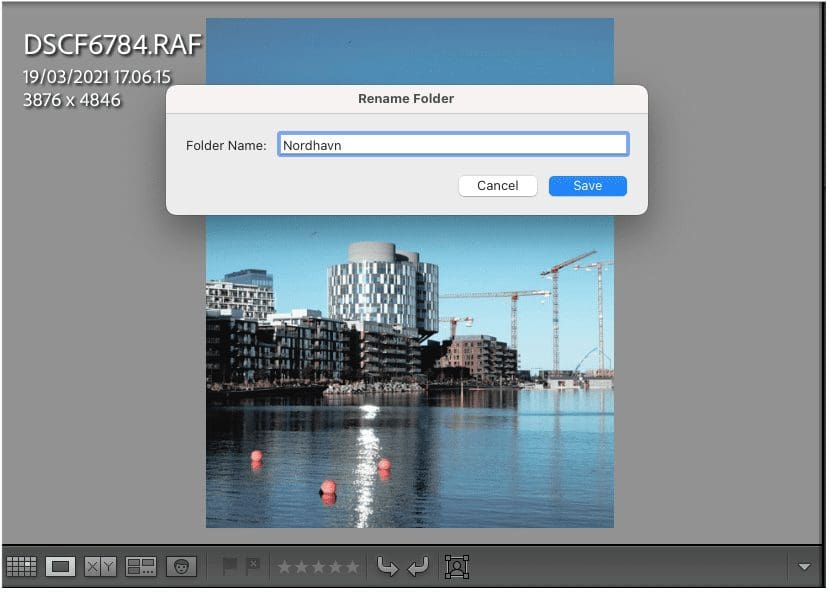Click the DSCF6784.RAF filename overlay

(x=112, y=44)
